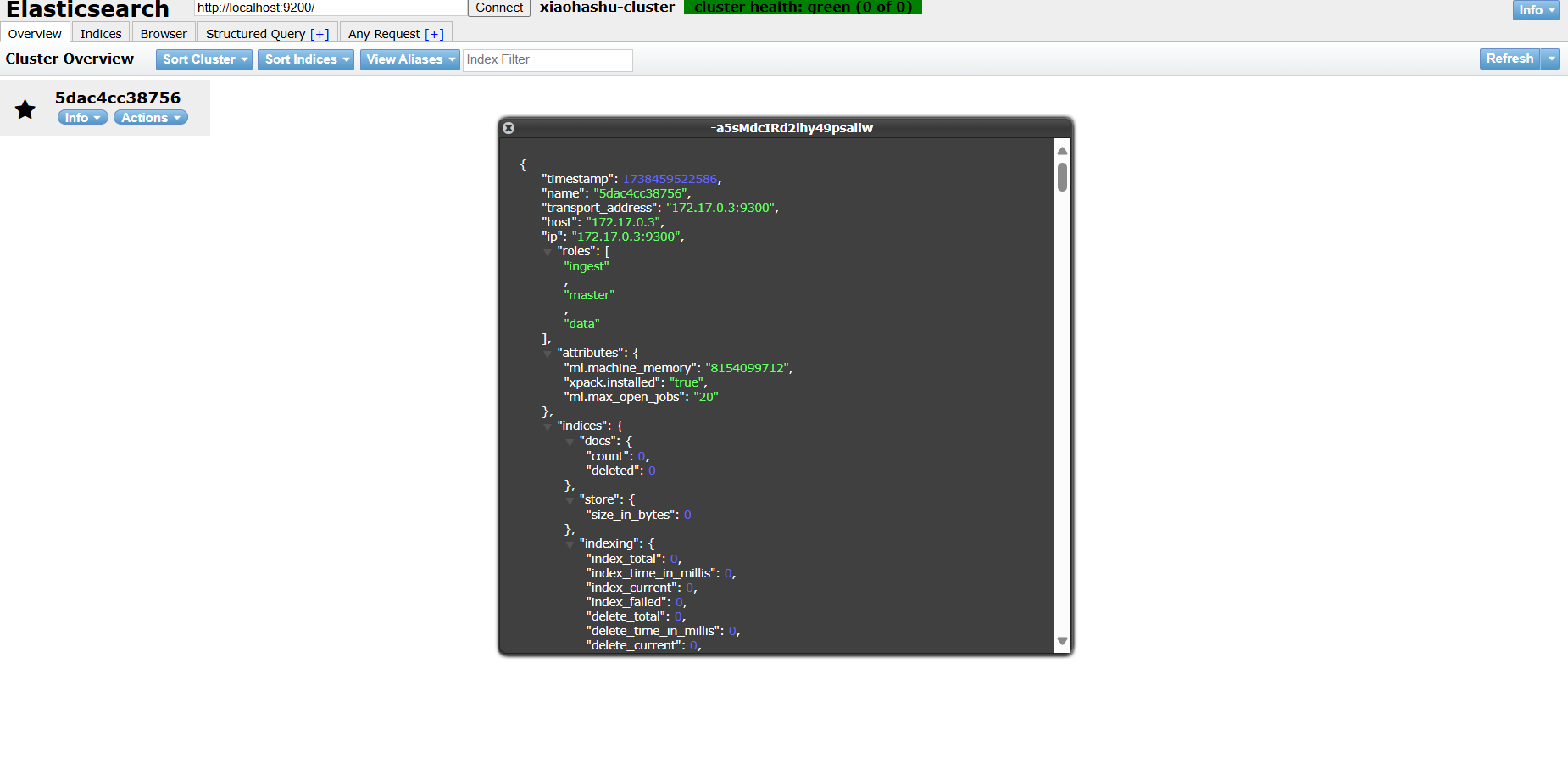
Task: Collapse the "indices" object in JSON
Action: (x=548, y=426)
